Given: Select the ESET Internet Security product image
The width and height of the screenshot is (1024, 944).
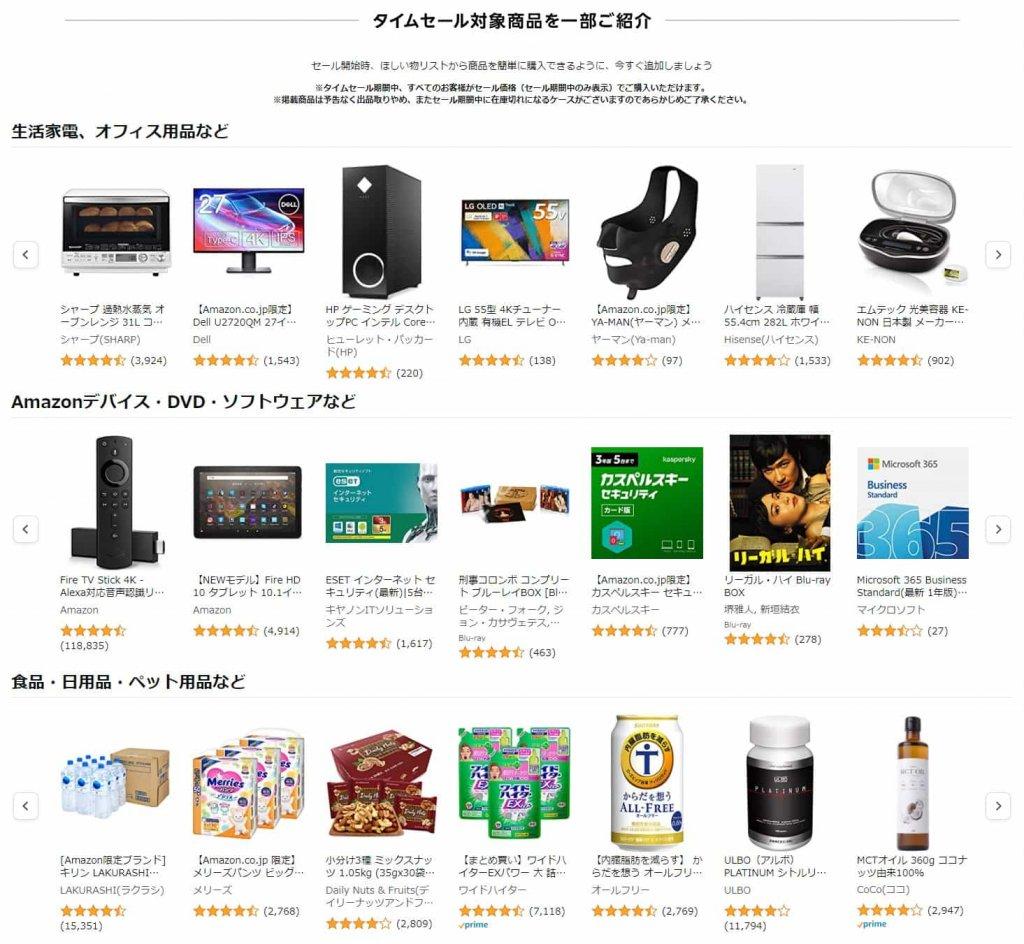Looking at the screenshot, I should [x=381, y=503].
